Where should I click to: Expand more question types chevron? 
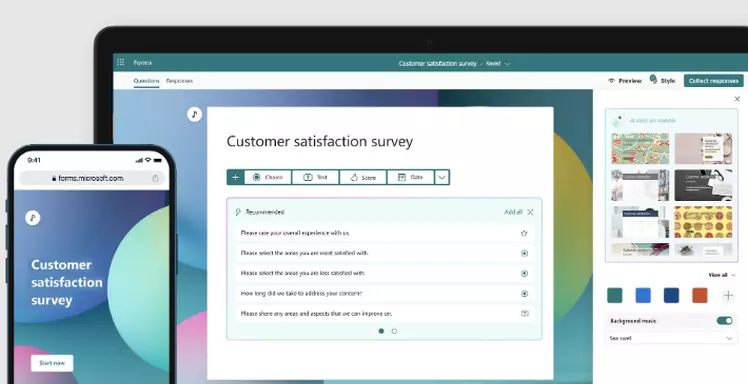click(442, 177)
